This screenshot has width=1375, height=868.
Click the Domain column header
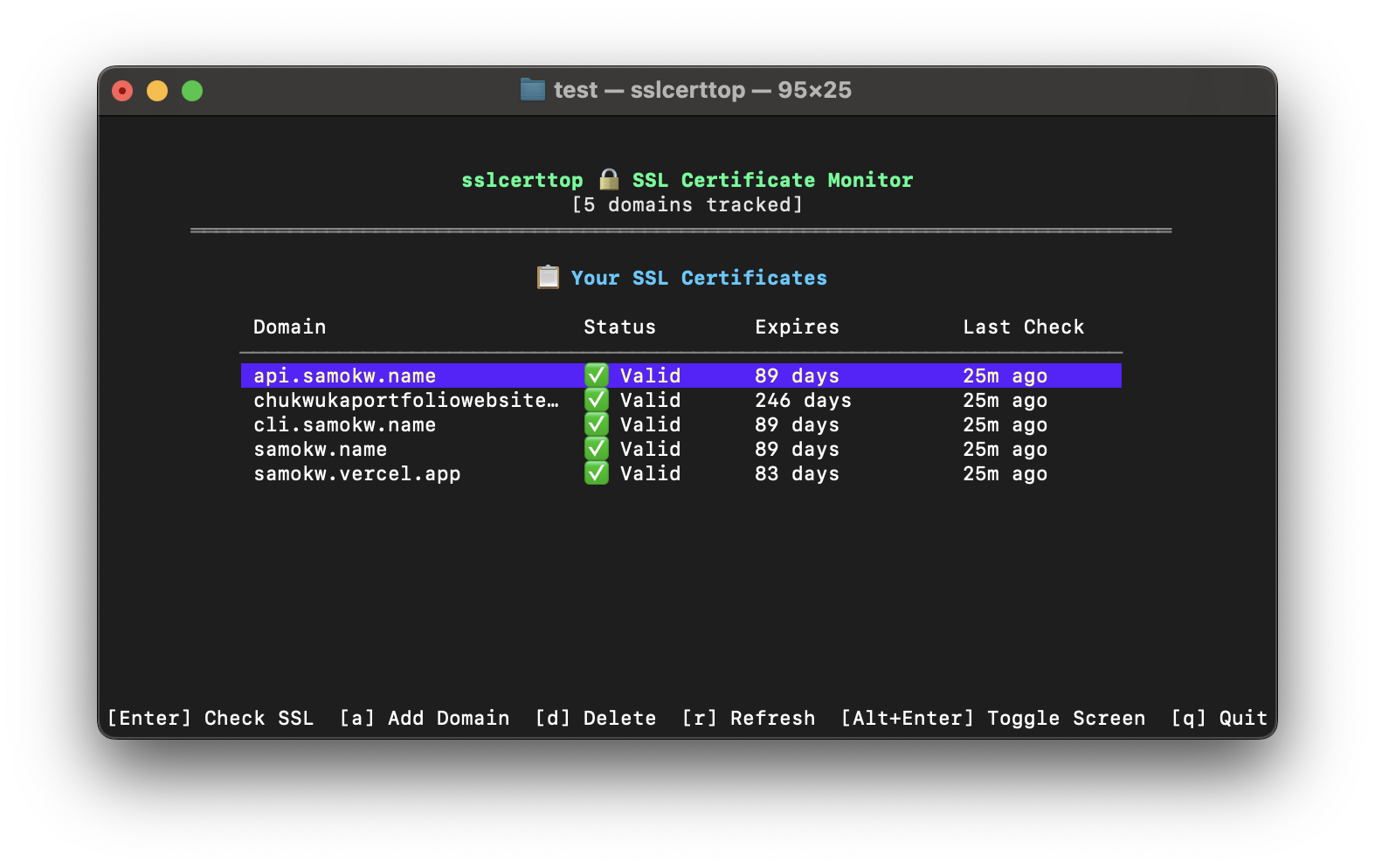click(x=289, y=327)
